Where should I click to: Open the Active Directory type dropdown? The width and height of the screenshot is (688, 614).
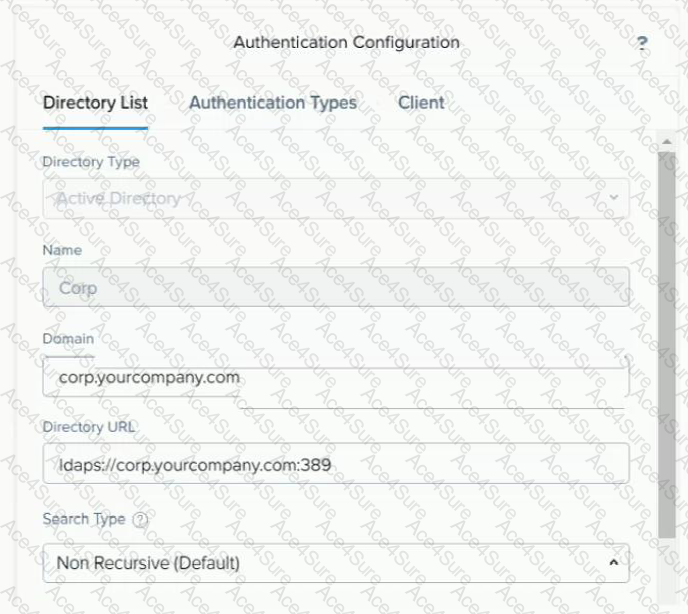[320, 198]
